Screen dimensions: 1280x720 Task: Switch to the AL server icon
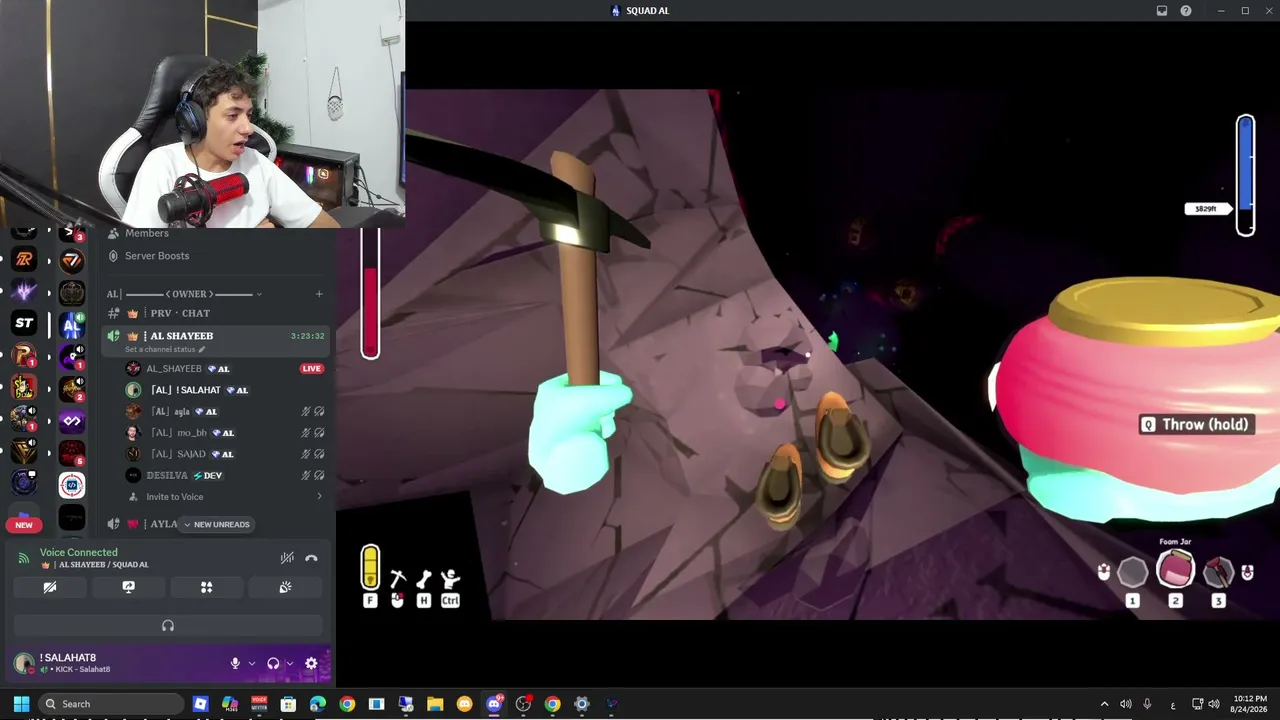point(71,324)
